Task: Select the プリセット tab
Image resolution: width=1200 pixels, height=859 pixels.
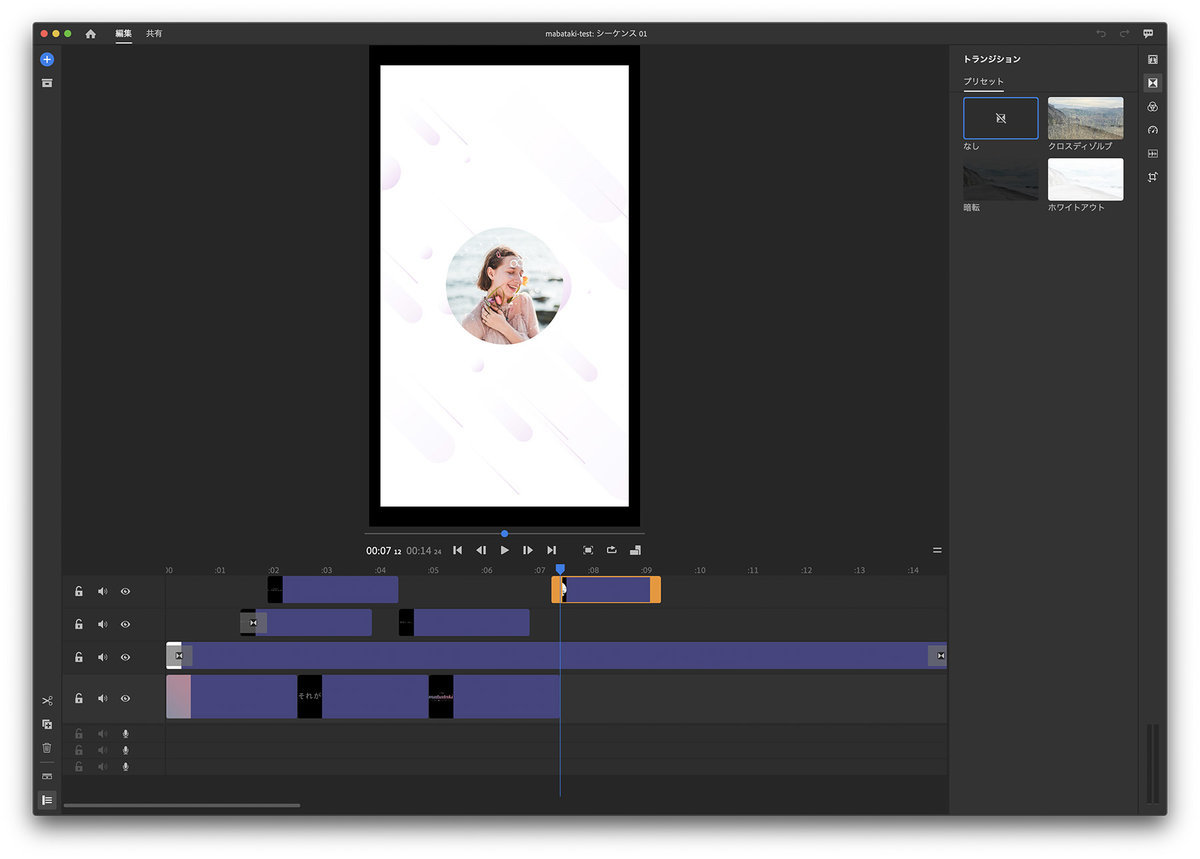Action: pyautogui.click(x=984, y=82)
